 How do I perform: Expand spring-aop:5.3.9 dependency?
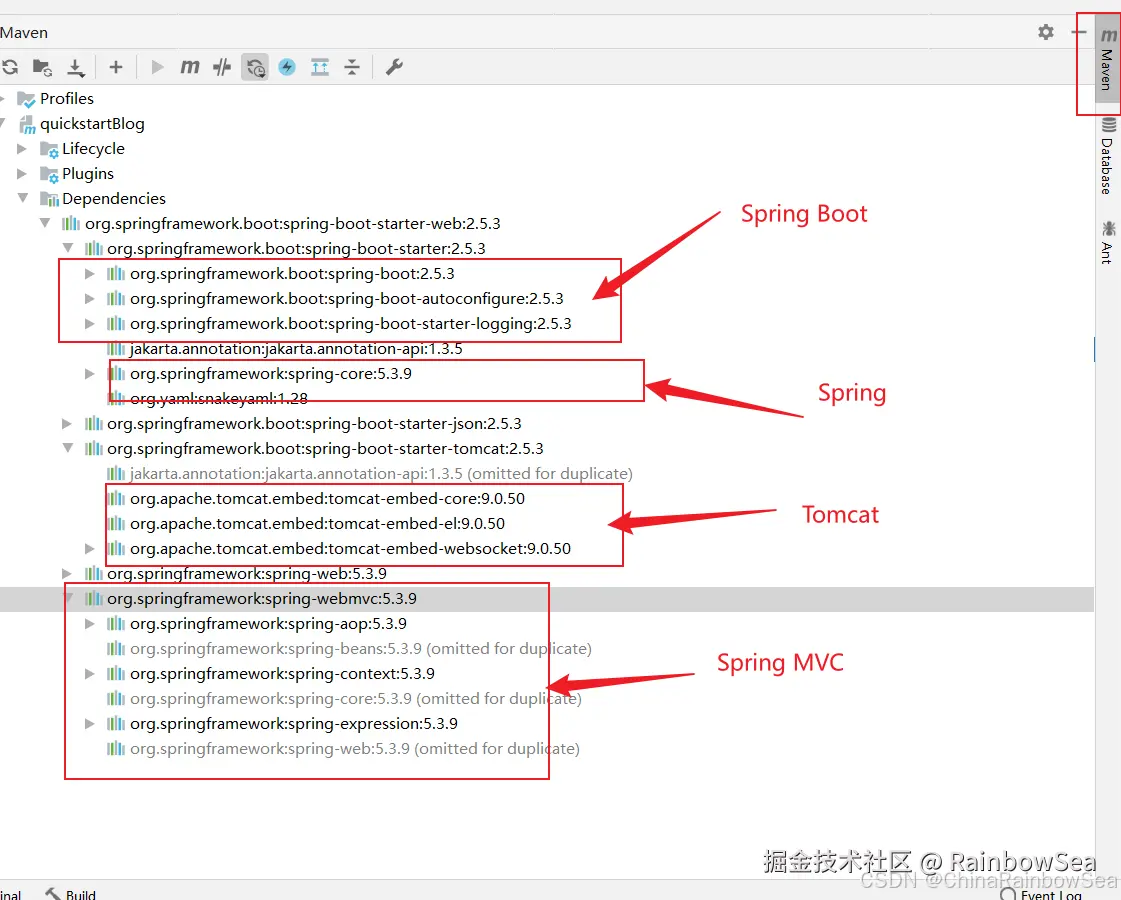pyautogui.click(x=90, y=624)
